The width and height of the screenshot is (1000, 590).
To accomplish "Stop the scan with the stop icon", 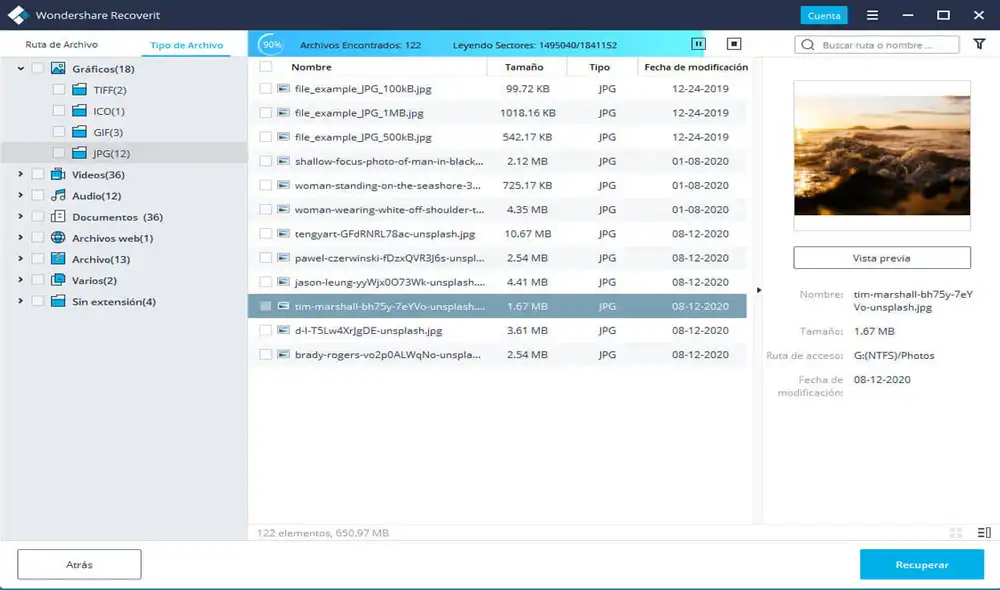I will [x=734, y=44].
